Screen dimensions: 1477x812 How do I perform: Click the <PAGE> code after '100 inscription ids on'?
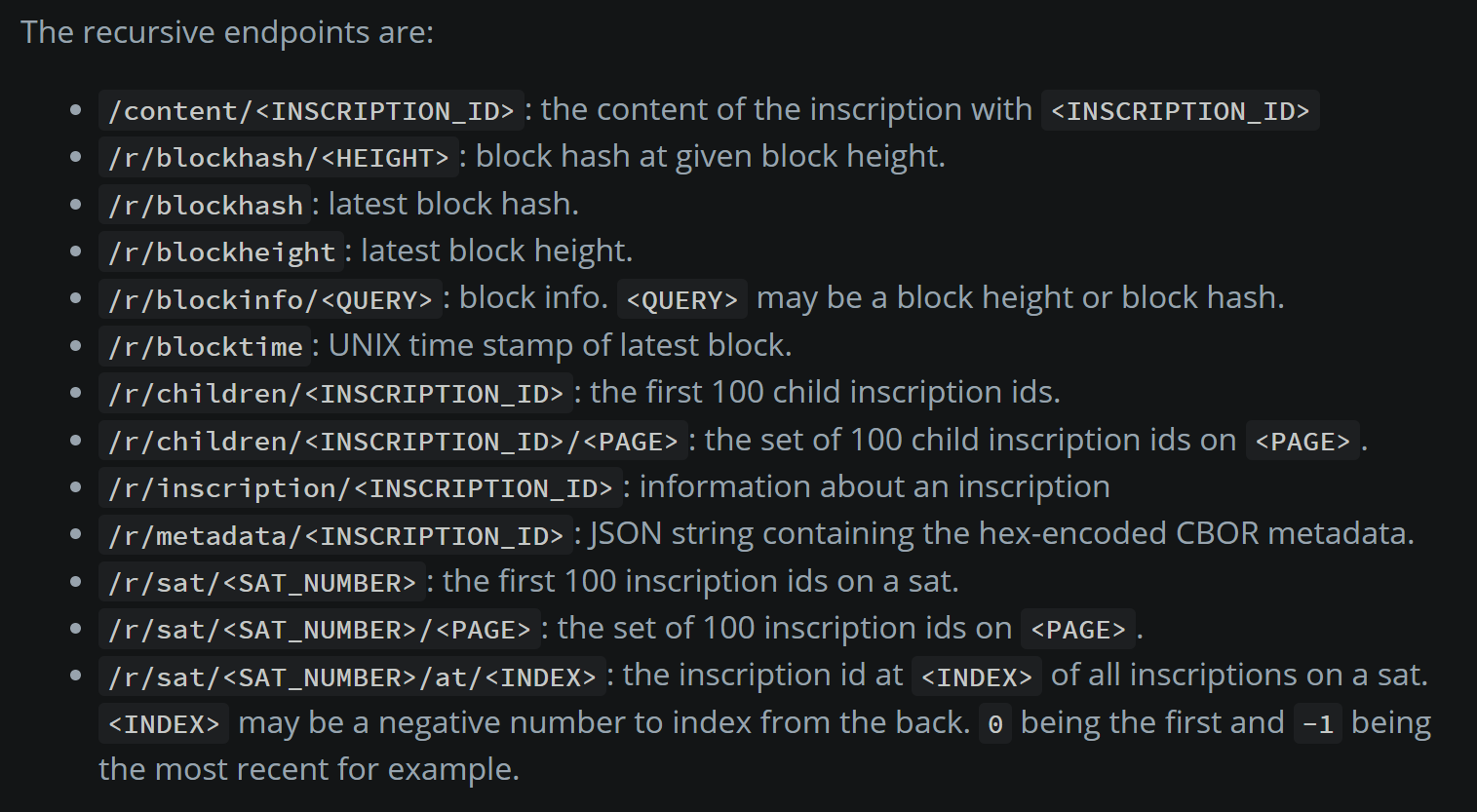(1078, 630)
